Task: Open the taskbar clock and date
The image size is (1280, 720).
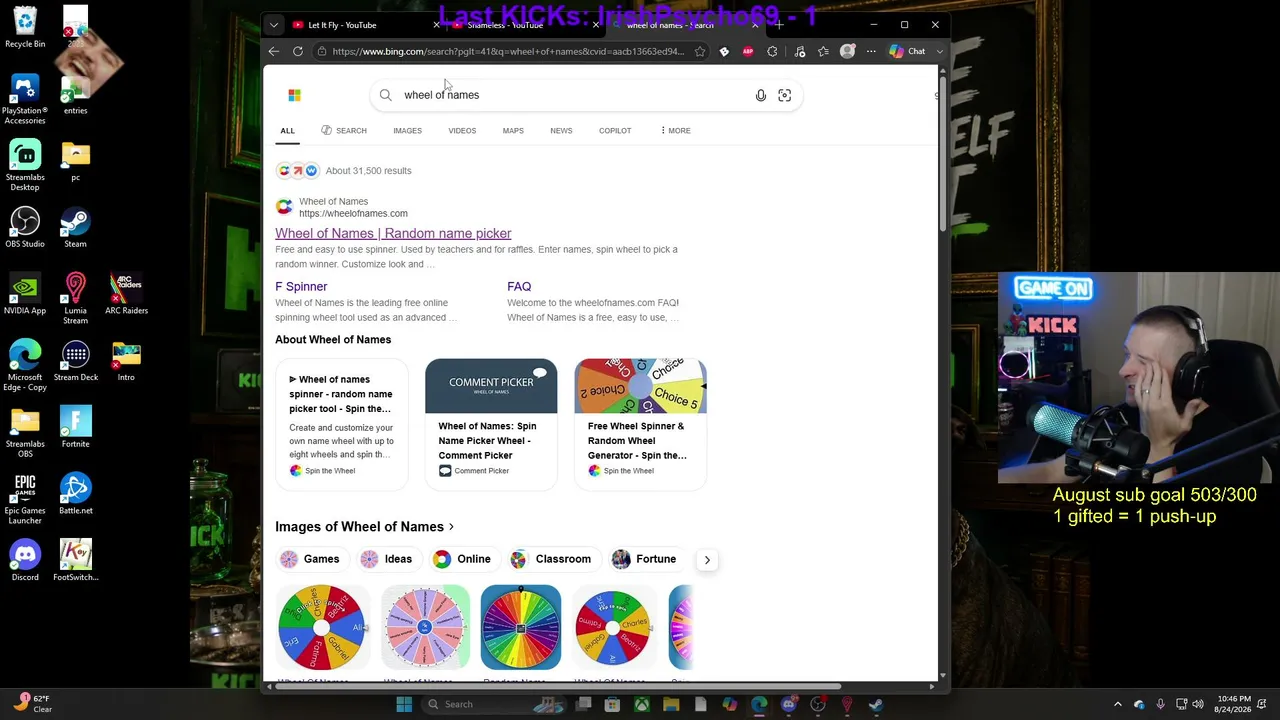Action: point(1231,704)
